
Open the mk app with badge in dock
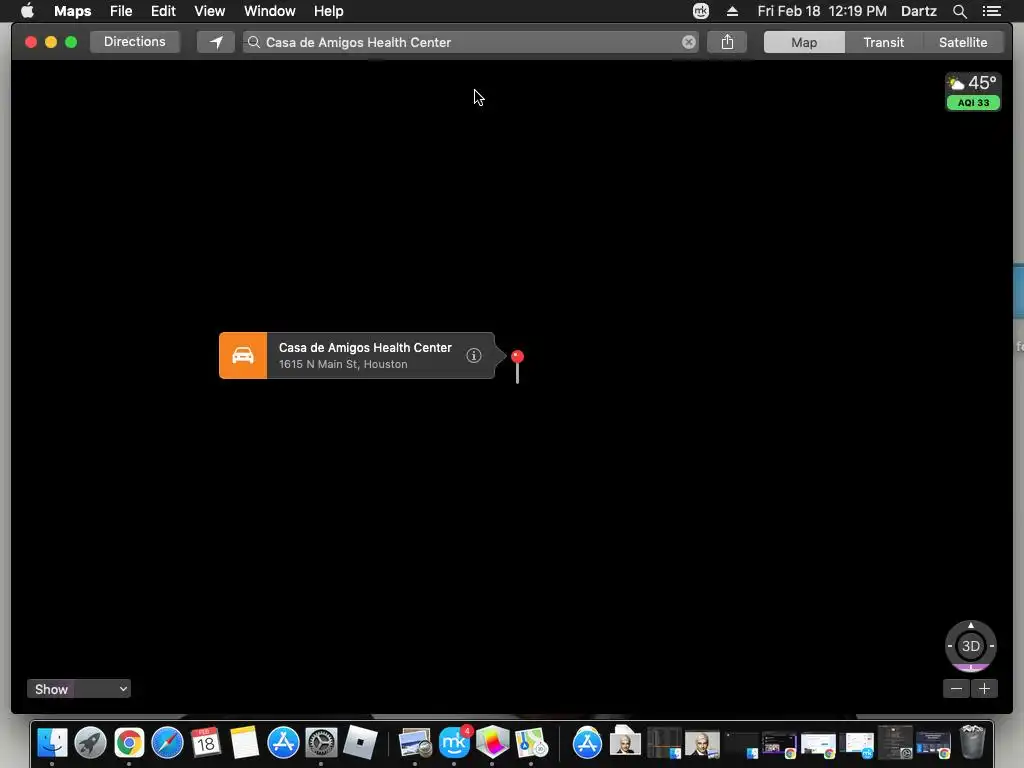coord(454,743)
